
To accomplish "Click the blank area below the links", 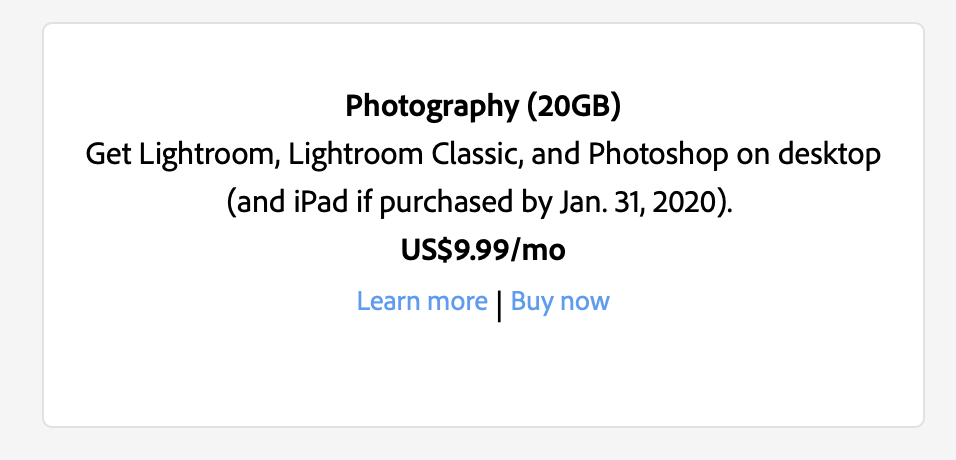I will (483, 375).
